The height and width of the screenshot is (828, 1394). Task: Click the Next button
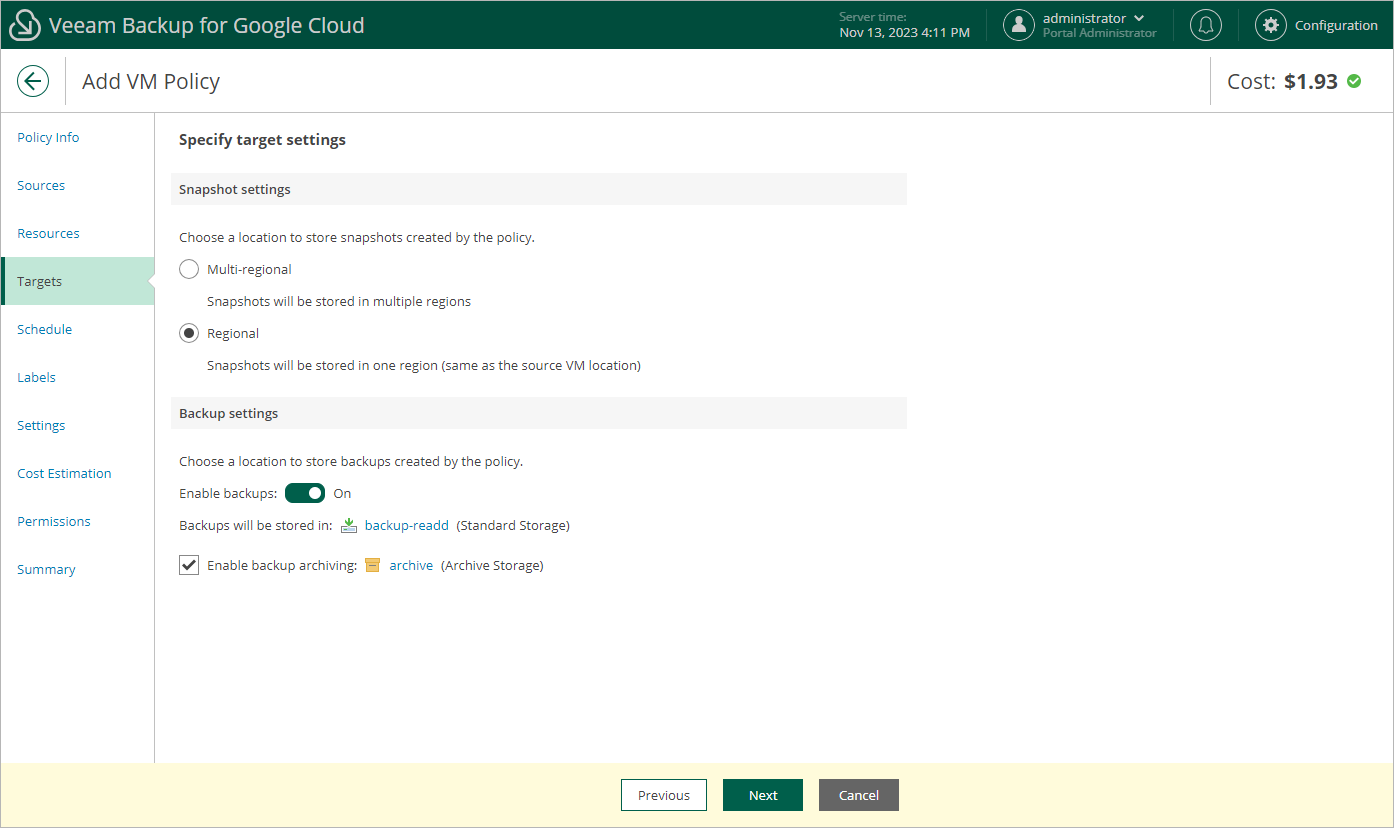pyautogui.click(x=763, y=795)
